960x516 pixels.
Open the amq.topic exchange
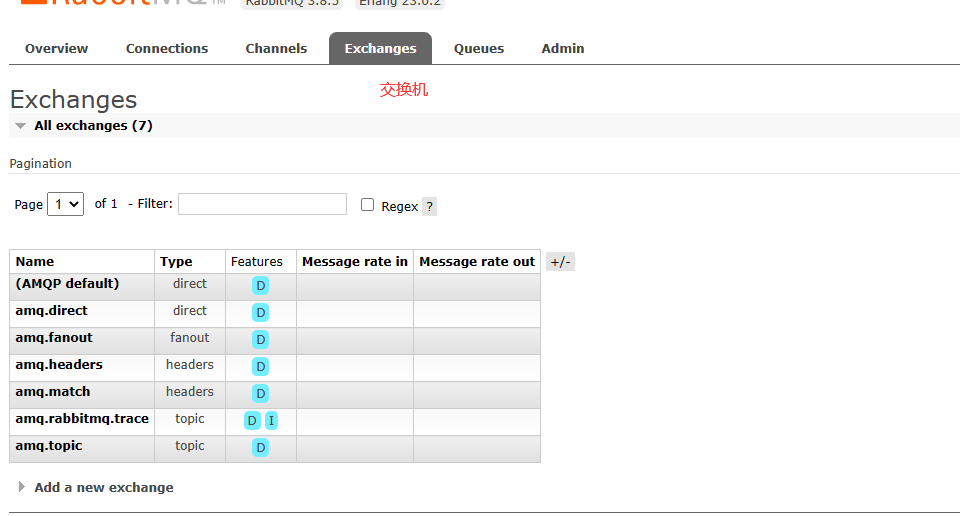point(49,445)
